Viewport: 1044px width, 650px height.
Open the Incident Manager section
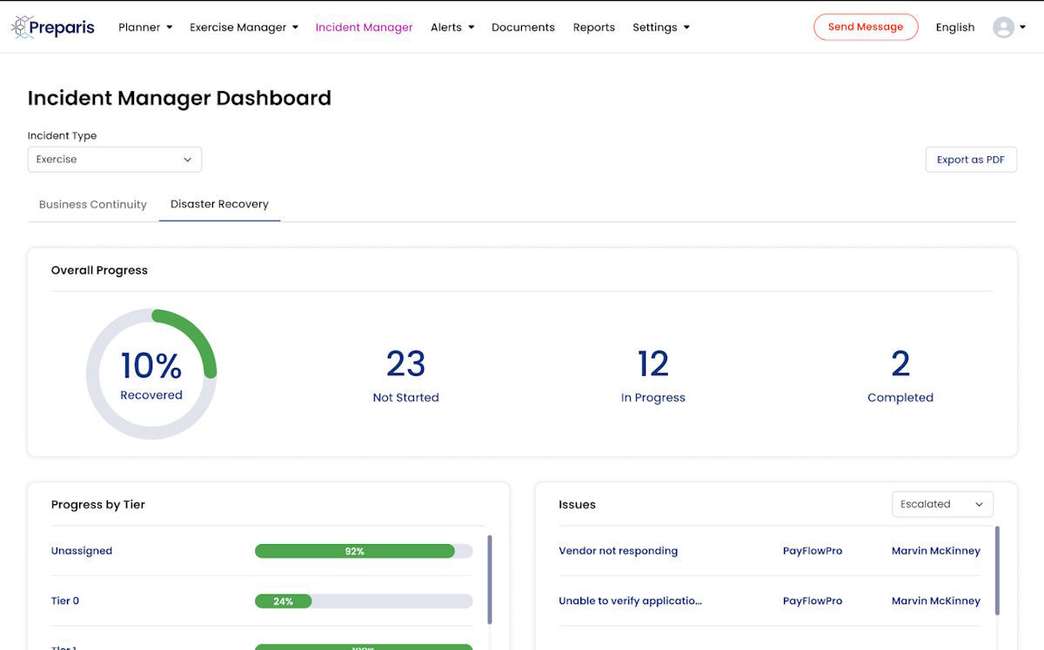364,27
